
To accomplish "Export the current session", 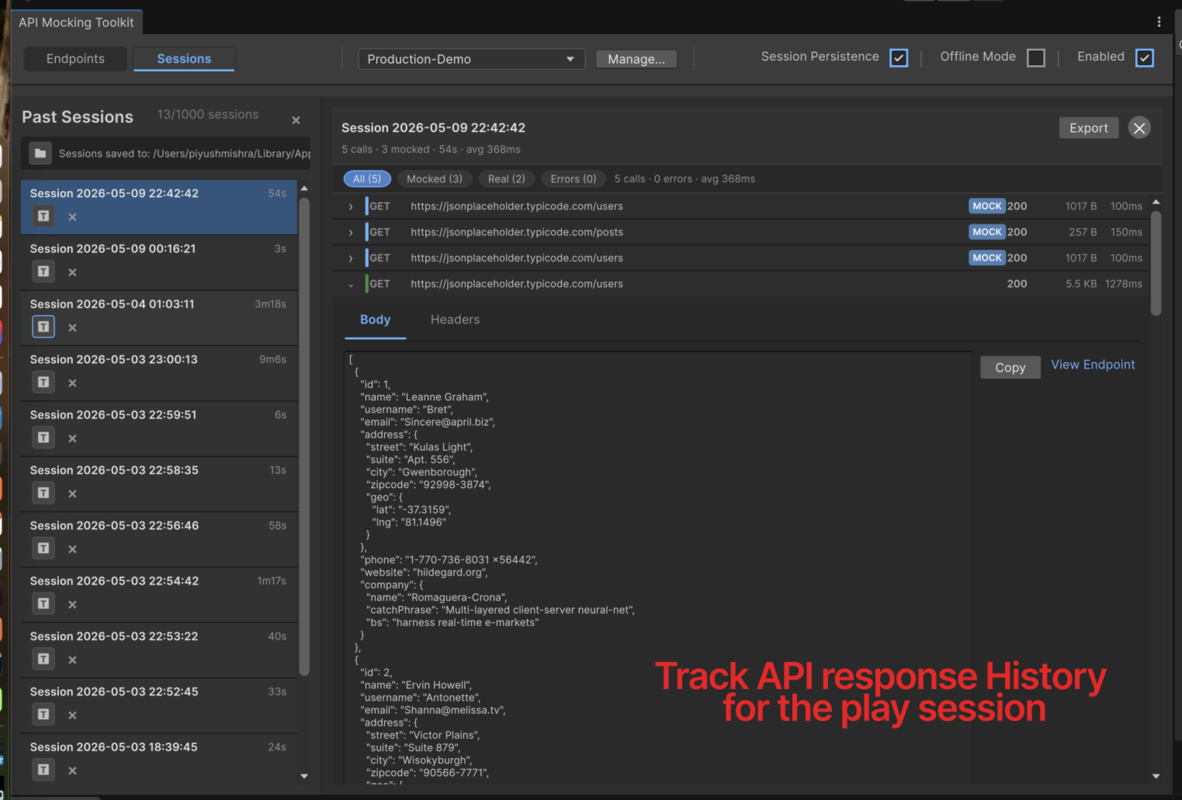I will [1089, 128].
